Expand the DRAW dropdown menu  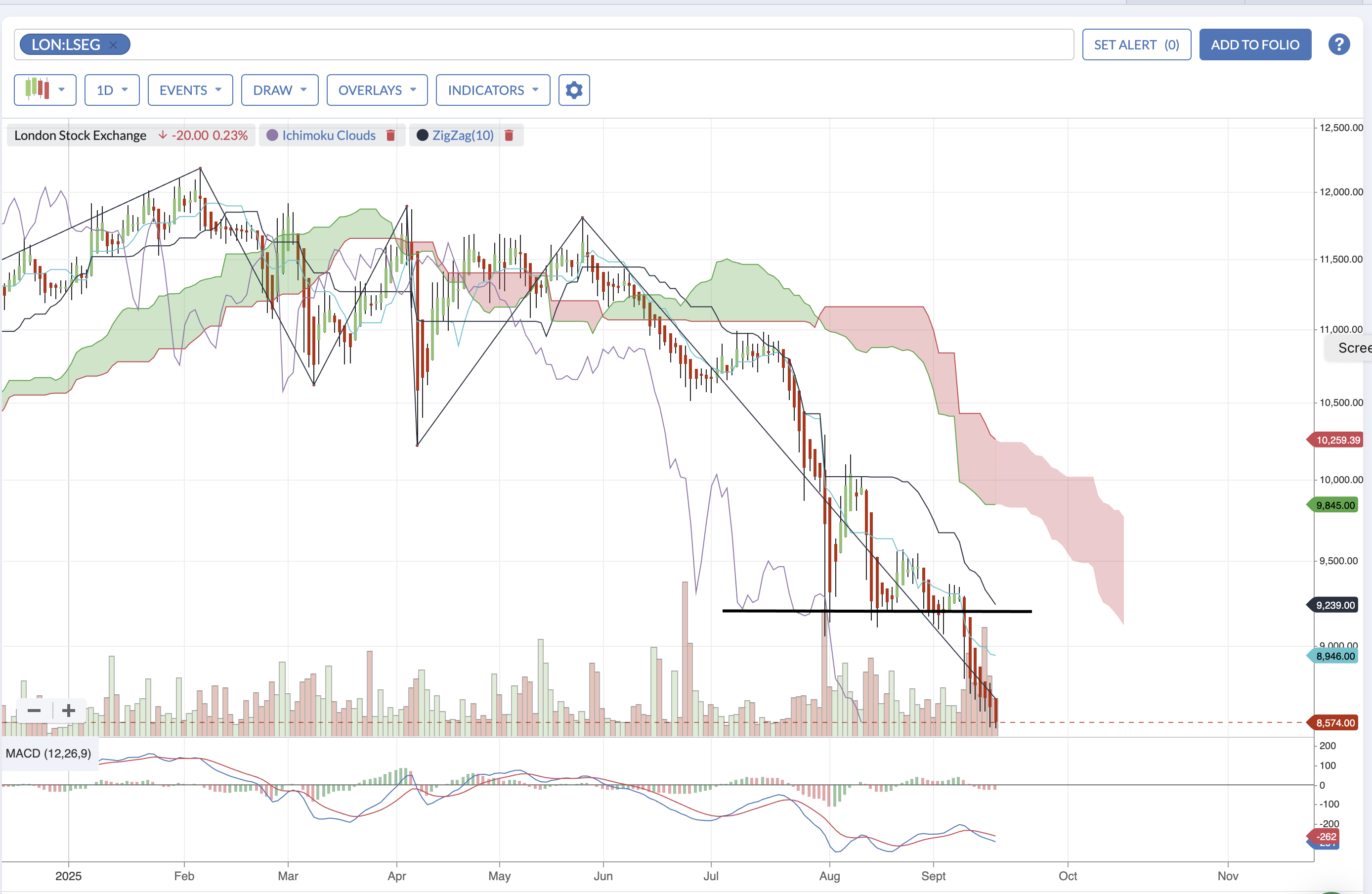(280, 90)
